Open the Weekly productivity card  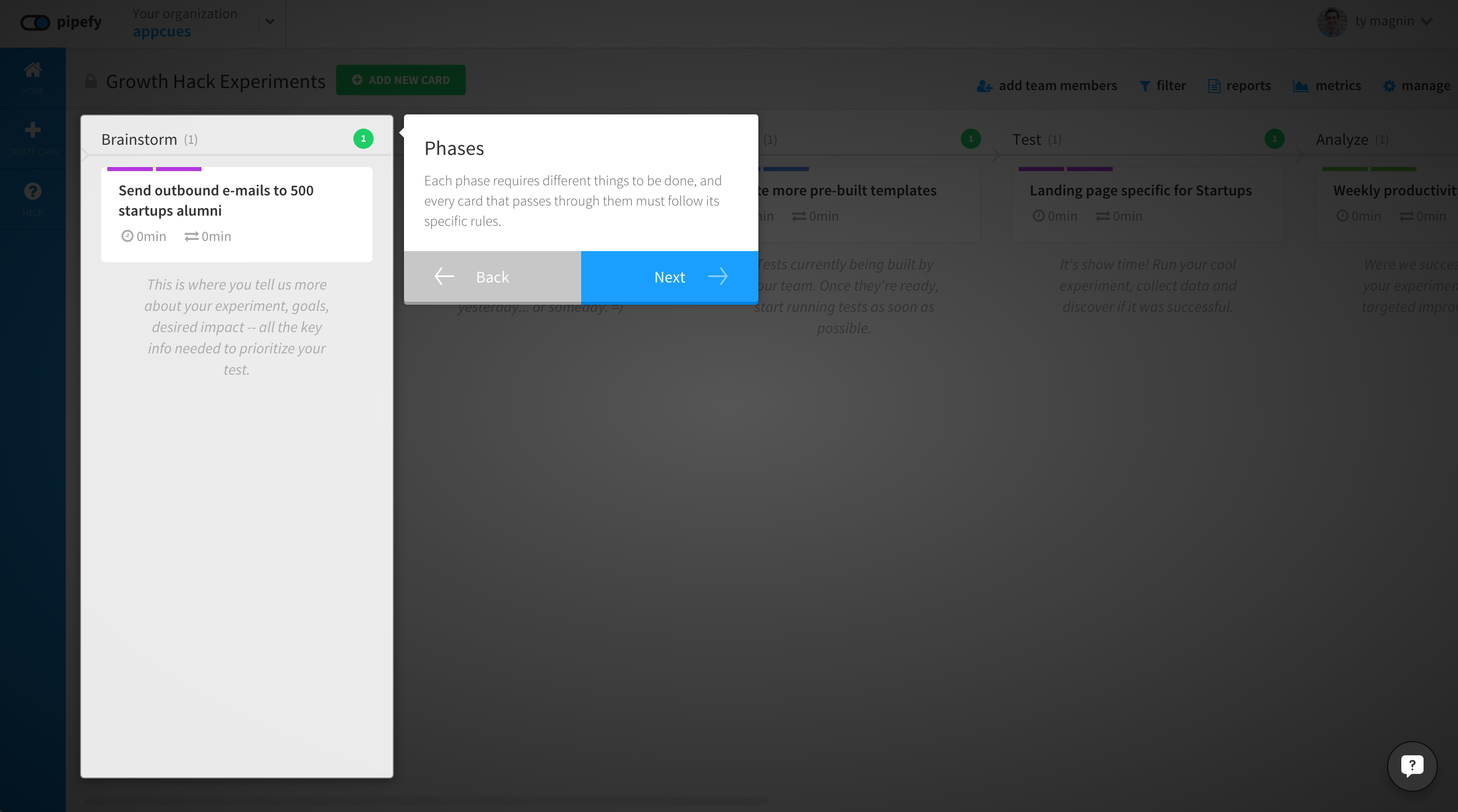[x=1387, y=205]
